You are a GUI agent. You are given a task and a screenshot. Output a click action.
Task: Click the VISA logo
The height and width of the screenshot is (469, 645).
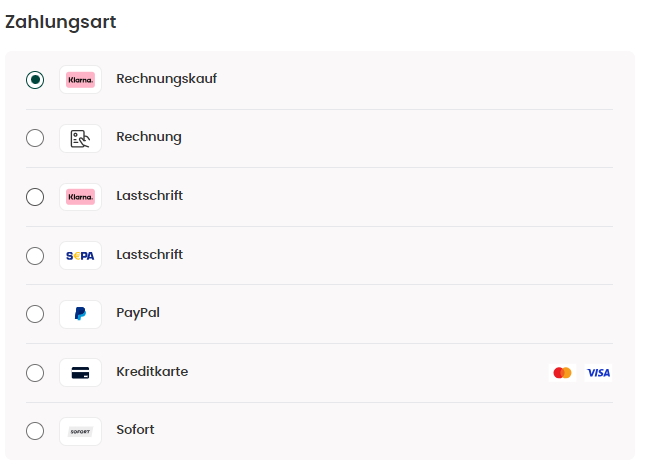pyautogui.click(x=599, y=373)
